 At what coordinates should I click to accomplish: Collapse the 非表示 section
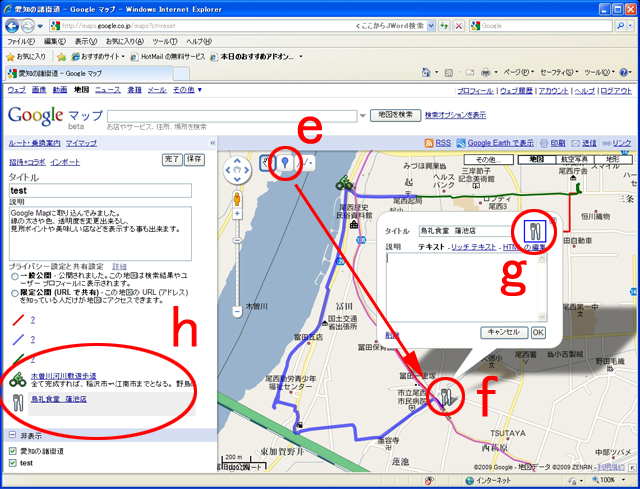(x=12, y=435)
